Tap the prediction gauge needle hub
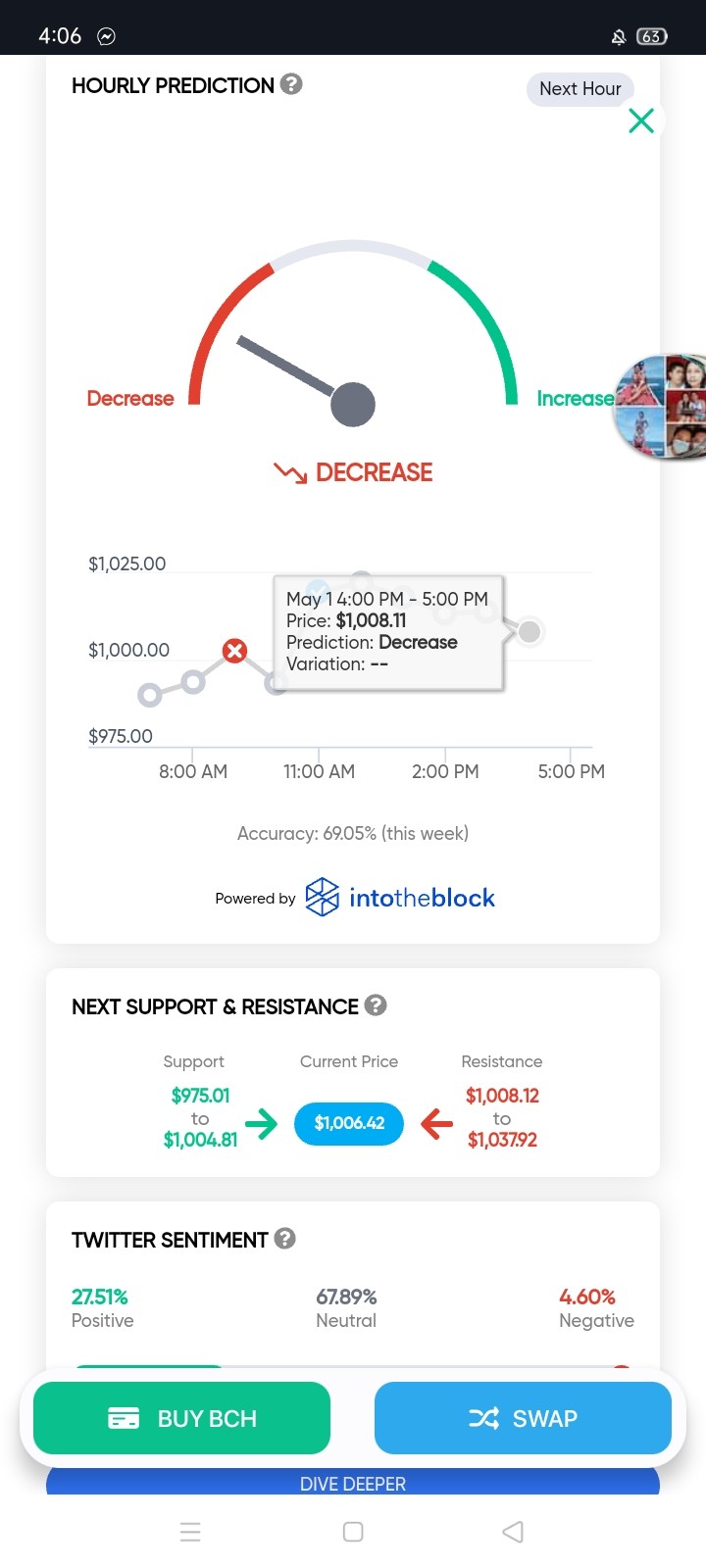 (353, 405)
